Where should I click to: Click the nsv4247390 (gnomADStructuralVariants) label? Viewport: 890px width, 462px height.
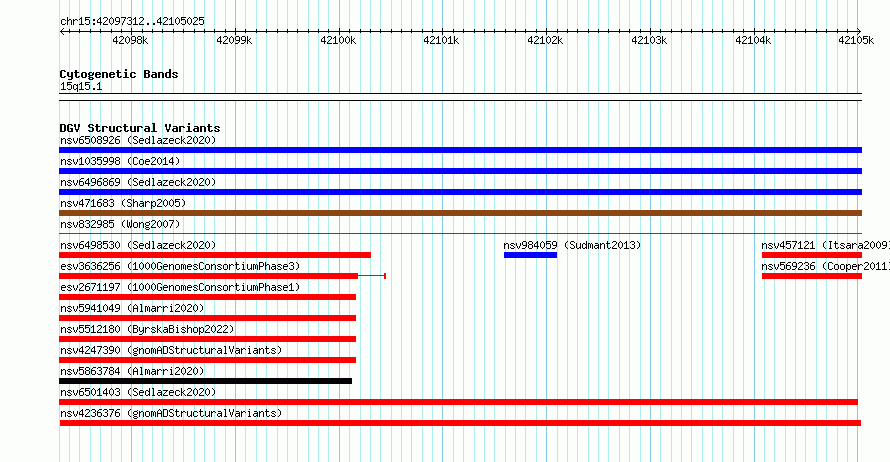(171, 350)
